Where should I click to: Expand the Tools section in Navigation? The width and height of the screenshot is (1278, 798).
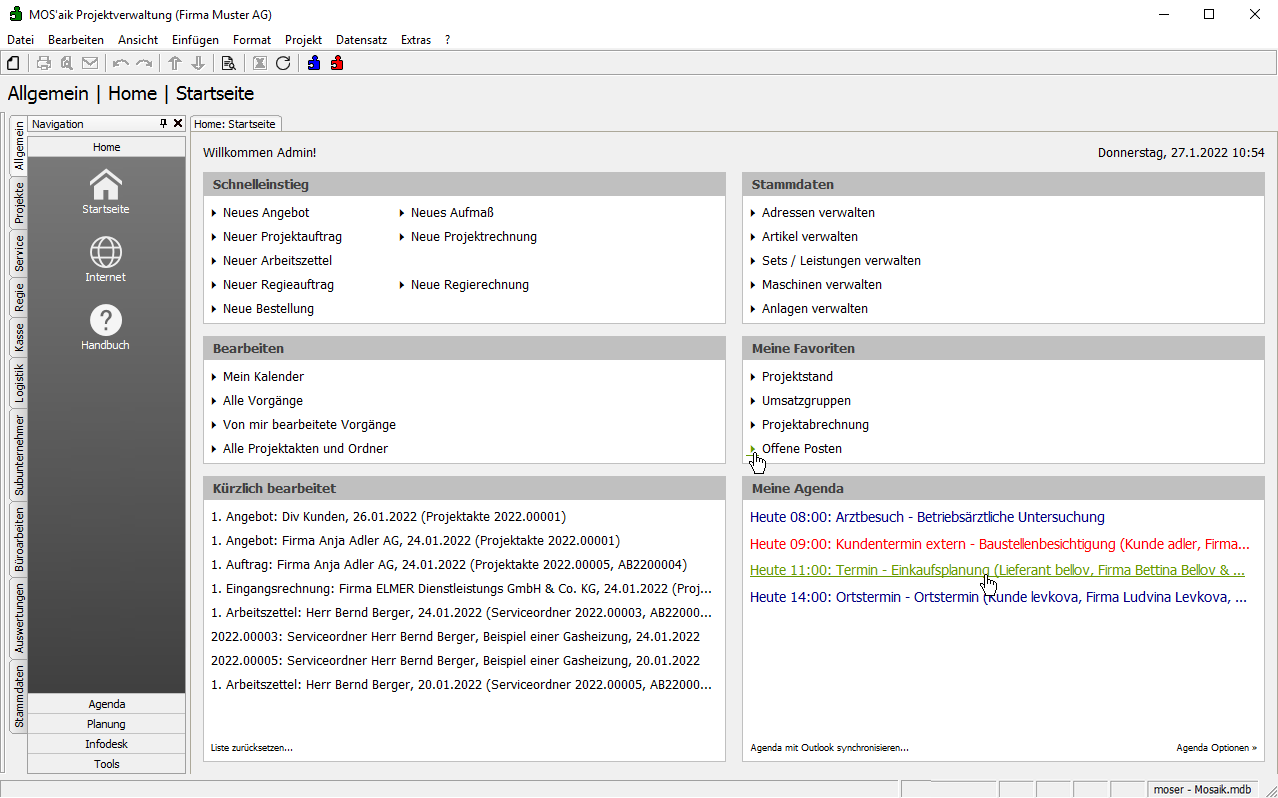point(106,764)
